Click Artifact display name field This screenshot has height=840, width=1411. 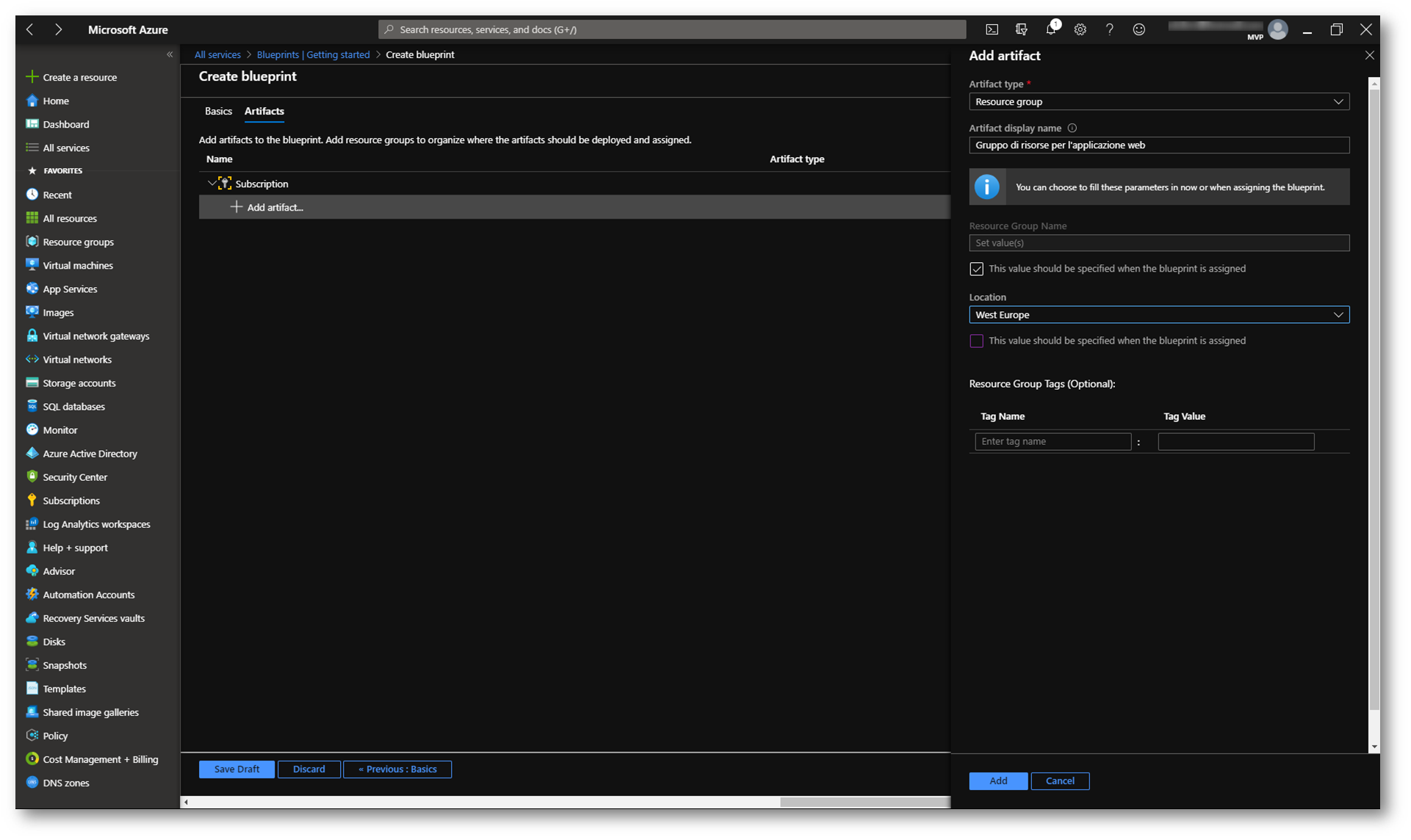tap(1158, 145)
